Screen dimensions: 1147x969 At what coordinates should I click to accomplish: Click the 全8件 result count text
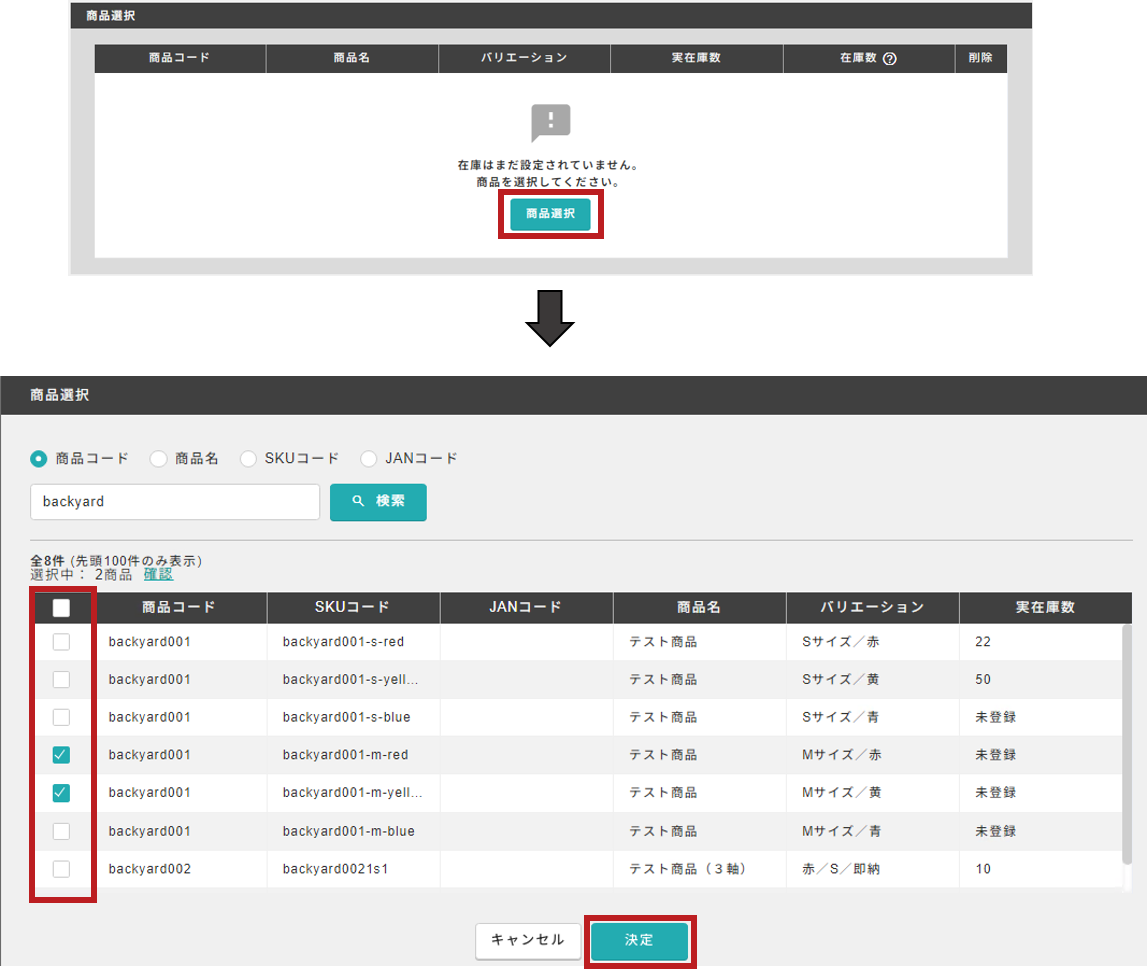pyautogui.click(x=47, y=561)
